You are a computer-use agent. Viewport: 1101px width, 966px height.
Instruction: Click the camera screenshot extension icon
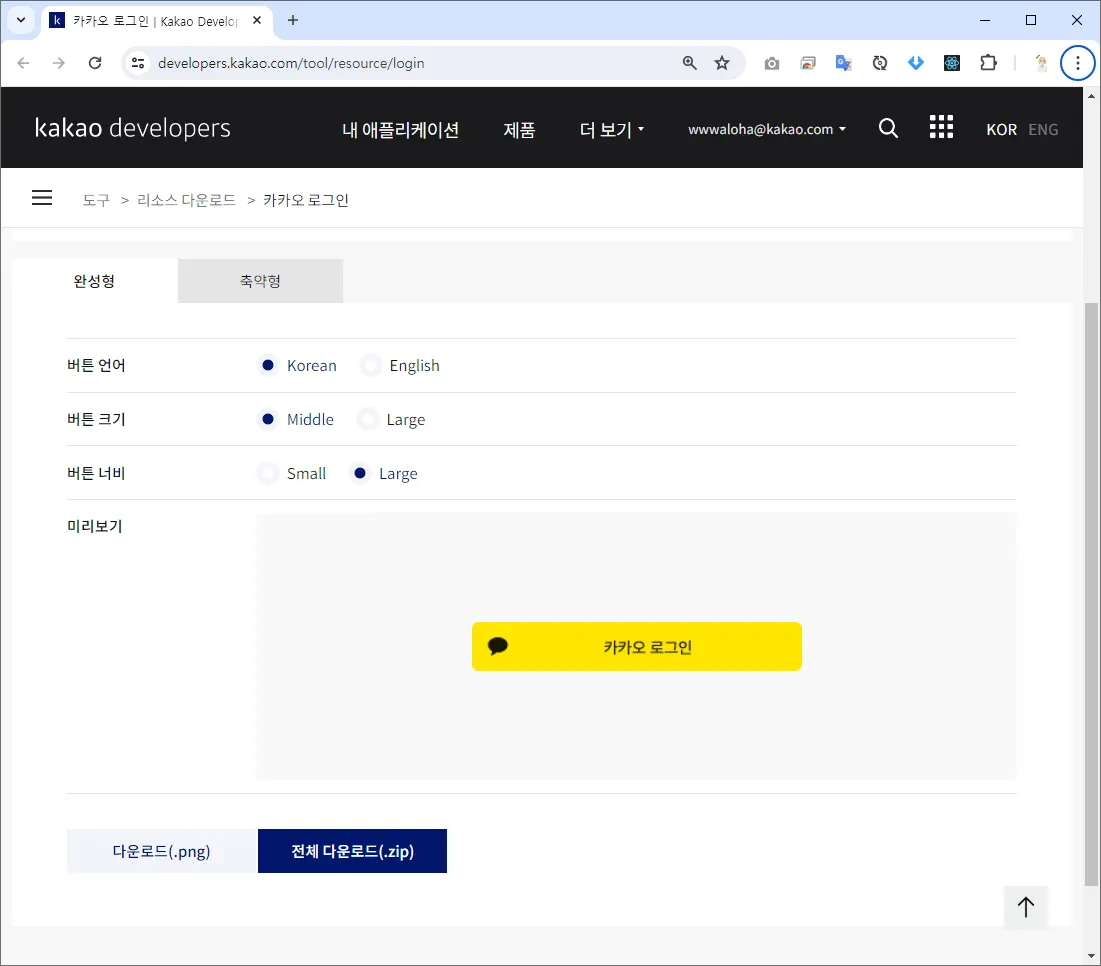click(772, 64)
